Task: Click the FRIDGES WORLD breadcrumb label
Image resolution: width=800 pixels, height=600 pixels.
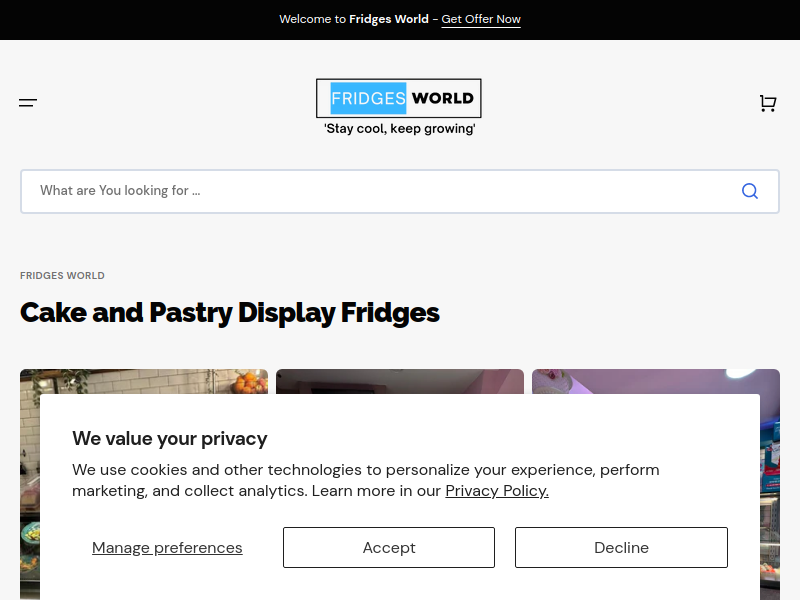Action: (62, 276)
